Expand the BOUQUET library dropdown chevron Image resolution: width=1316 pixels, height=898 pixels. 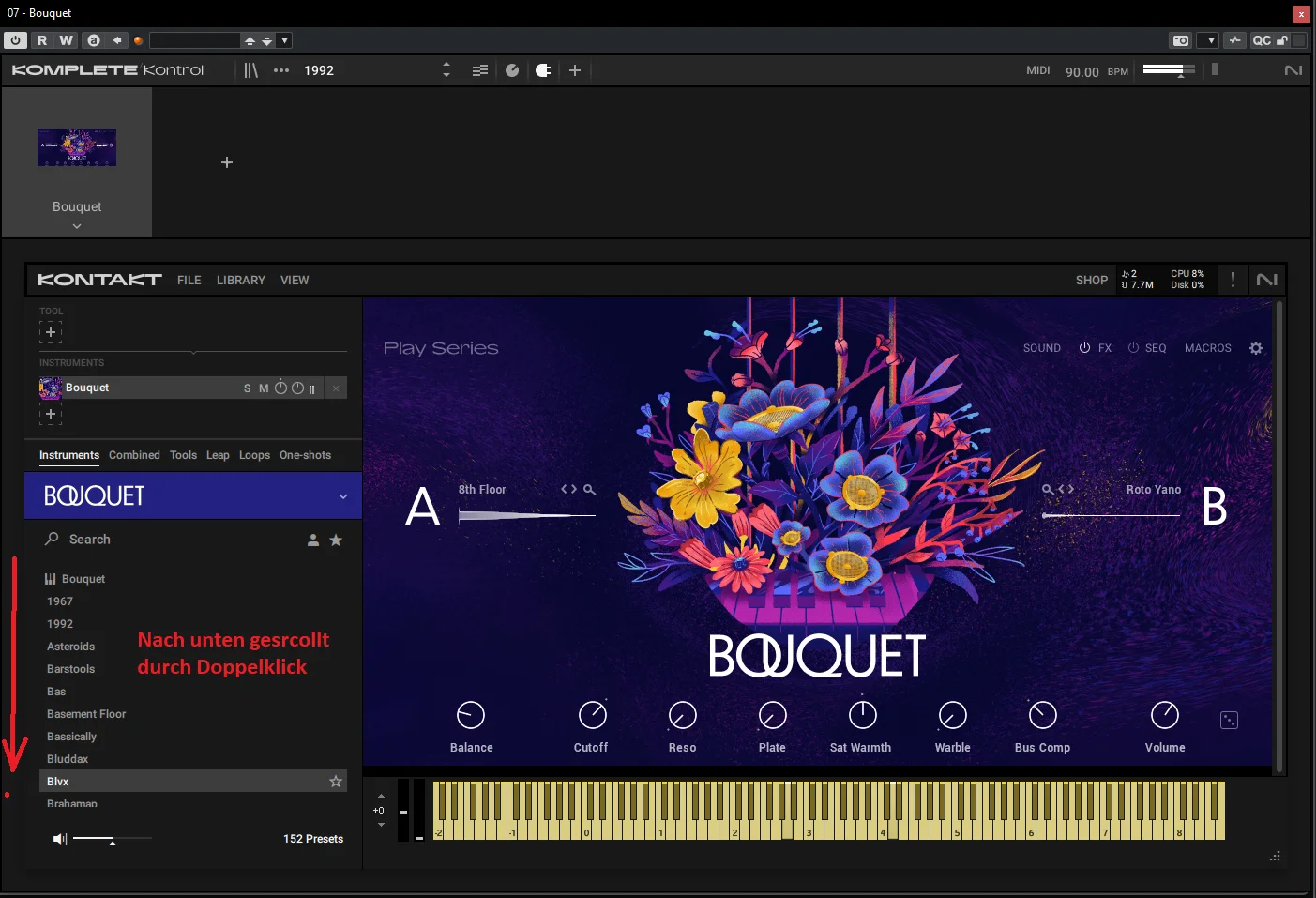343,496
